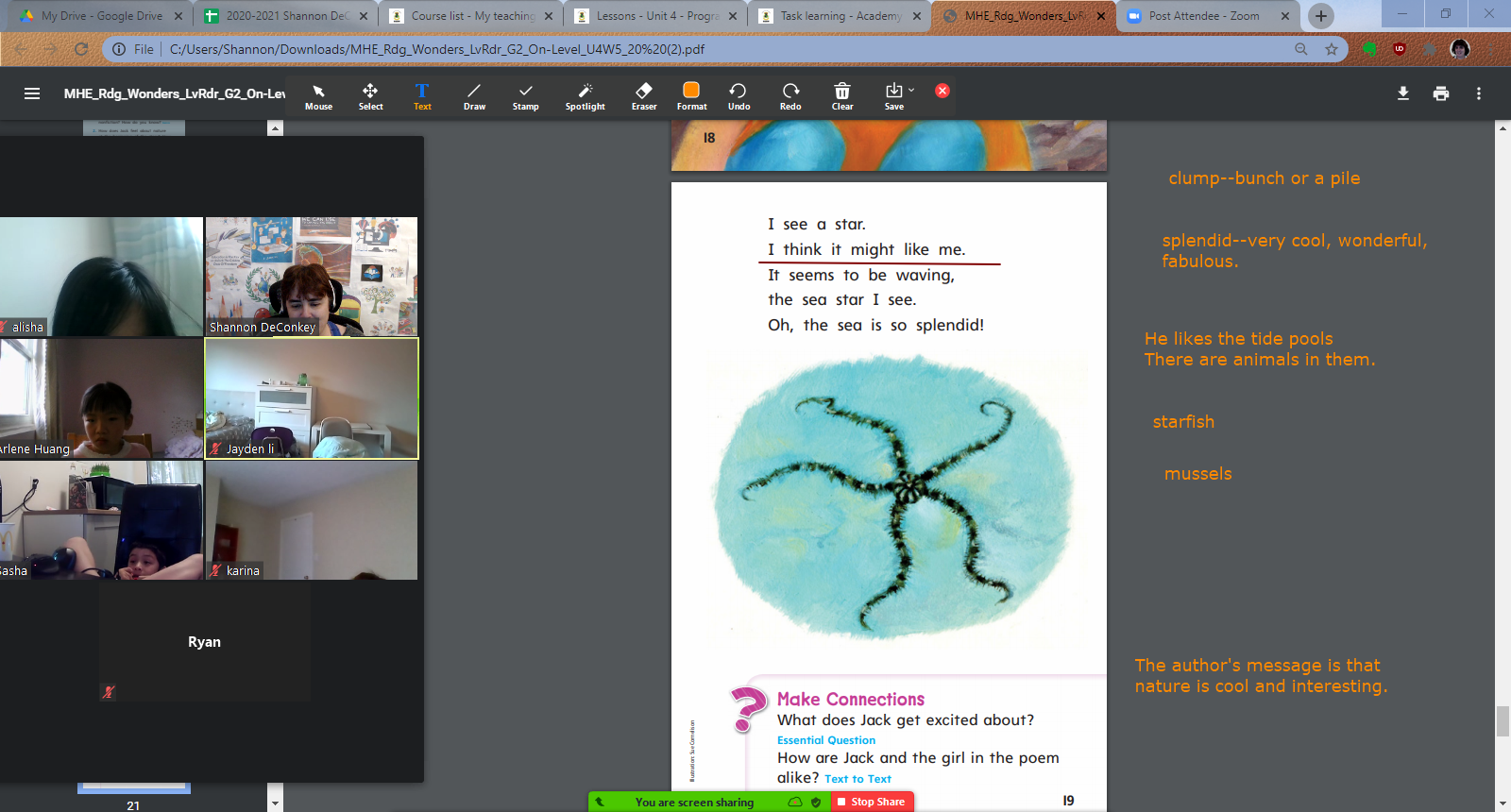Select Ryan's participant tile
Viewport: 1511px width, 812px height.
pos(205,642)
